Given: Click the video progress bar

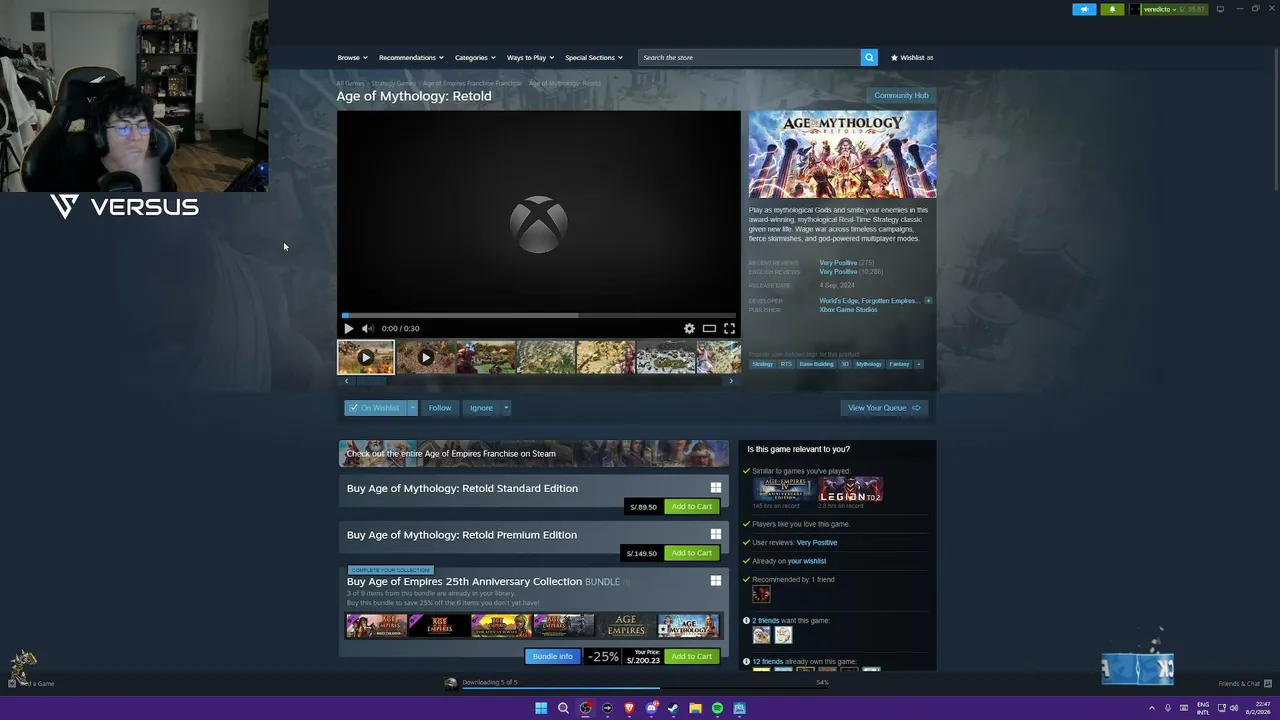Looking at the screenshot, I should [539, 315].
